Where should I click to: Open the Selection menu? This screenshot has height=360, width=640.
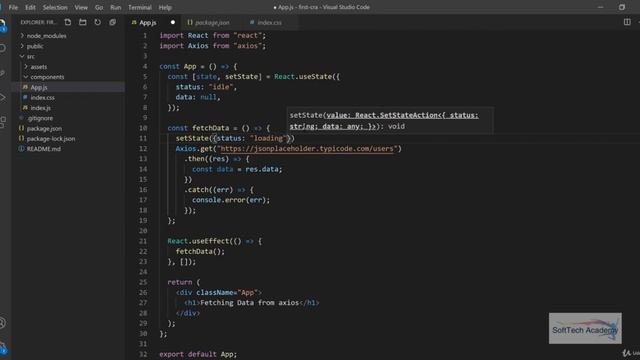click(x=55, y=7)
